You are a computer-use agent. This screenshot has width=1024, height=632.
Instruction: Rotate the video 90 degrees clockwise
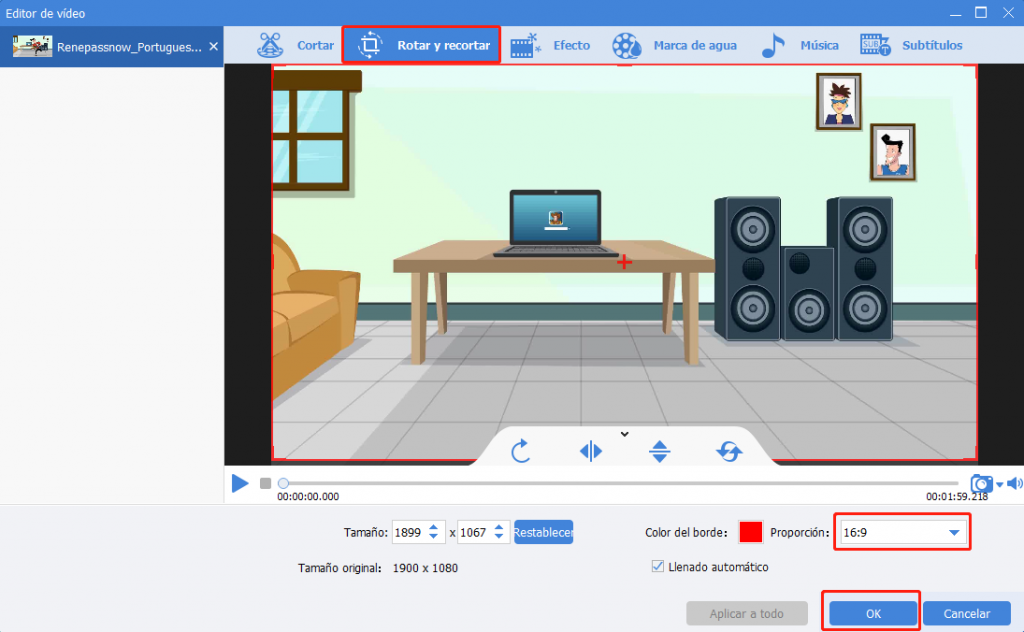520,451
